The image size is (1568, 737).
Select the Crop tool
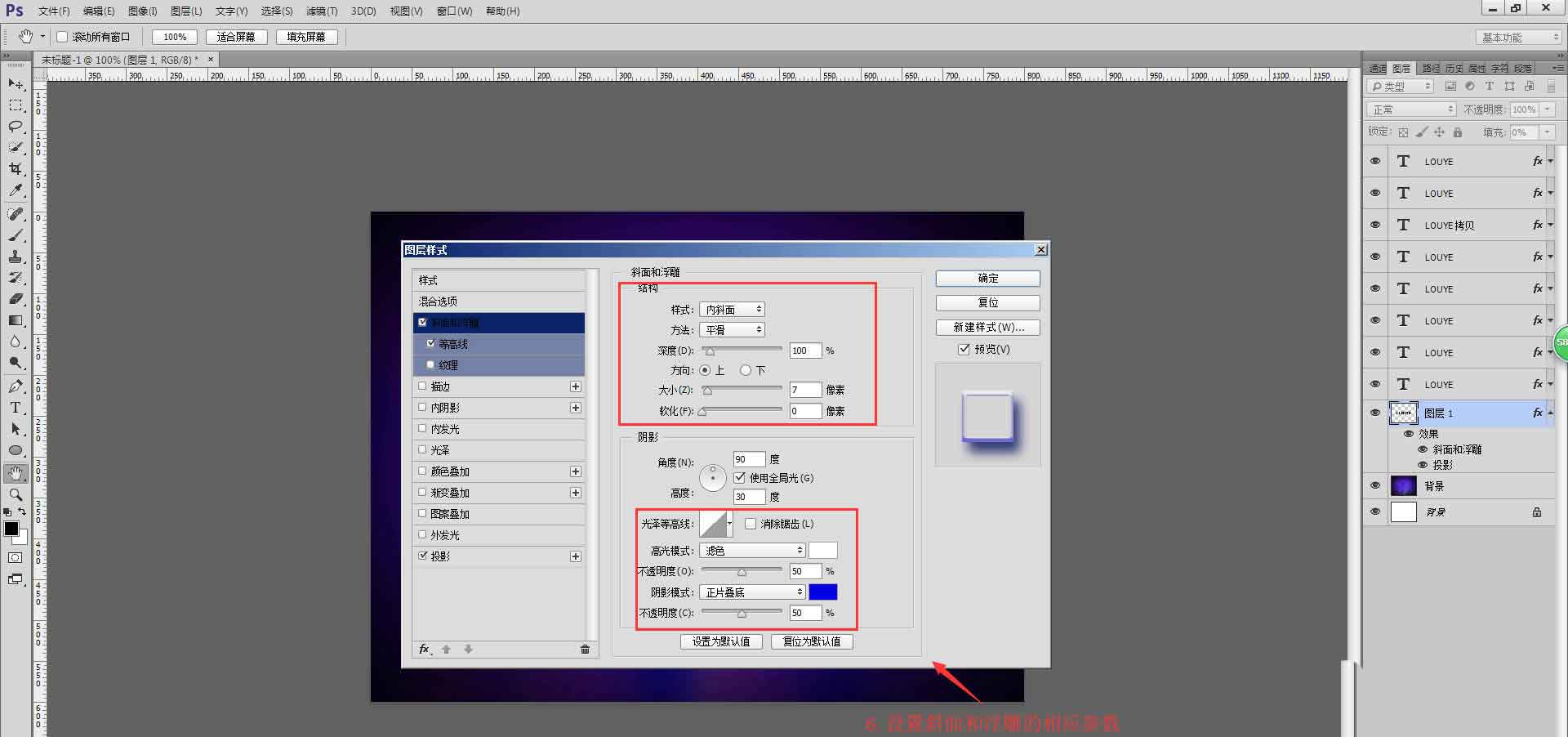[15, 169]
